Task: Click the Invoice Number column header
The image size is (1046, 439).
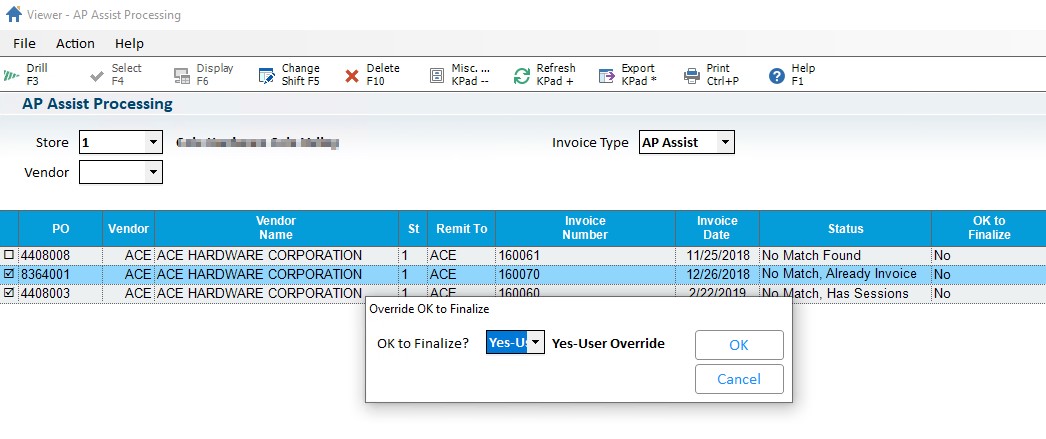Action: coord(585,228)
